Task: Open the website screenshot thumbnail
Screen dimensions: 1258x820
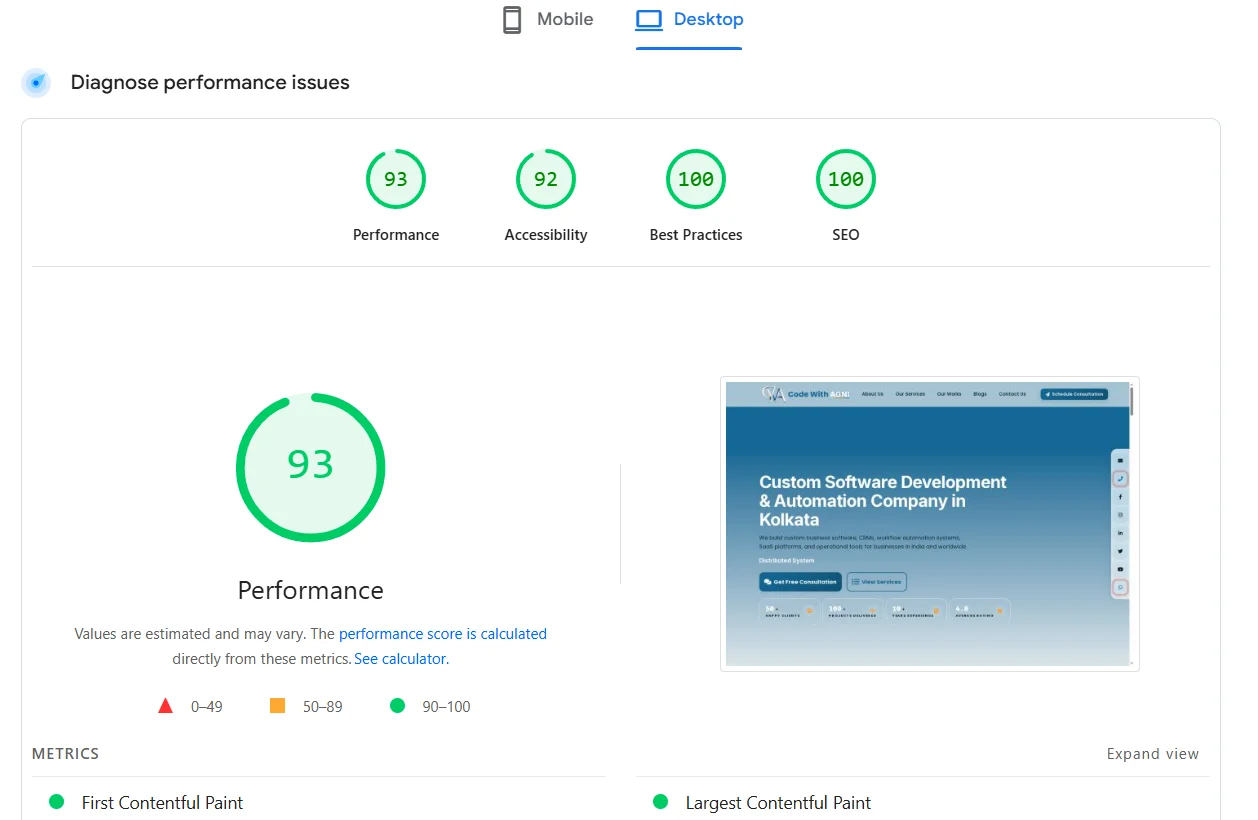Action: pos(930,524)
